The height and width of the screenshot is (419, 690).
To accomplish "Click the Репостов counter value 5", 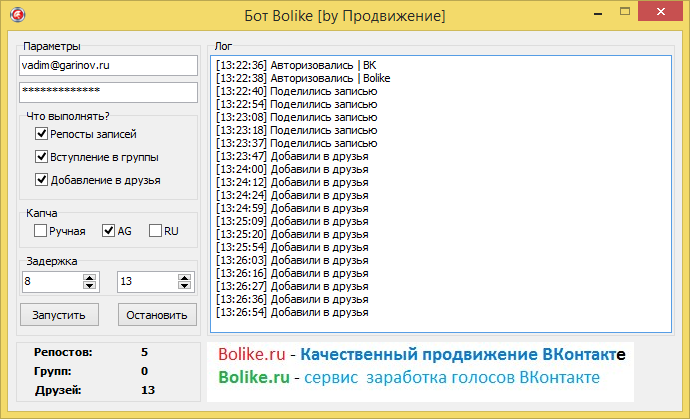I will 144,352.
